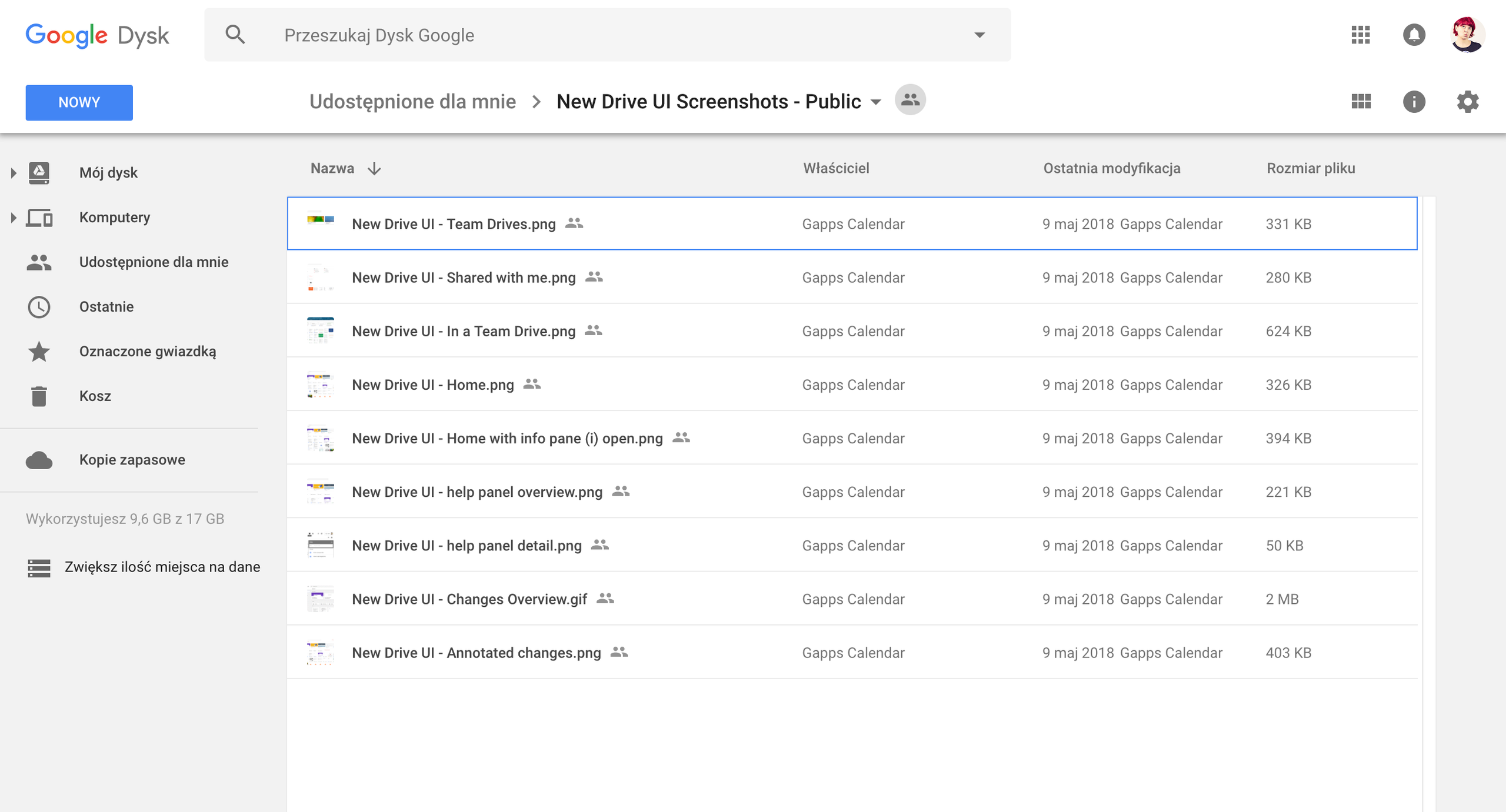This screenshot has width=1506, height=812.
Task: Open the settings gear icon
Action: (1468, 102)
